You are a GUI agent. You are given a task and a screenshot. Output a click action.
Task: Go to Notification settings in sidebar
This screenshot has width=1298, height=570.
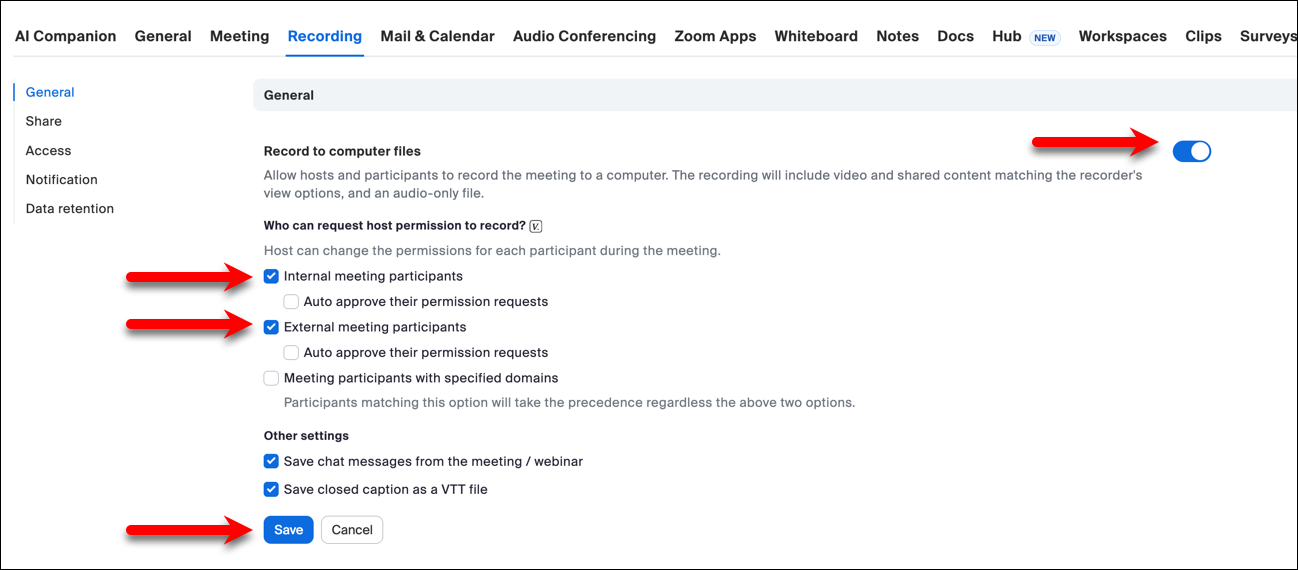(62, 180)
